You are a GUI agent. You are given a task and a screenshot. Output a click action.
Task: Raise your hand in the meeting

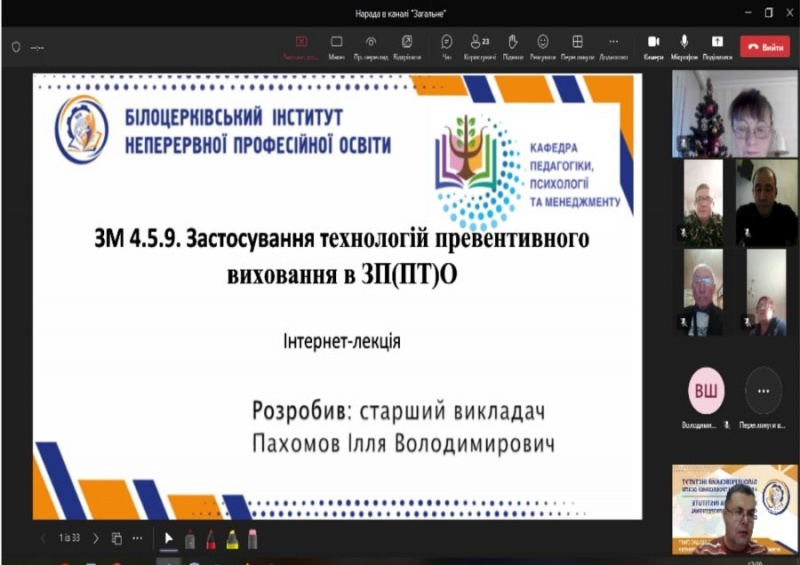512,42
